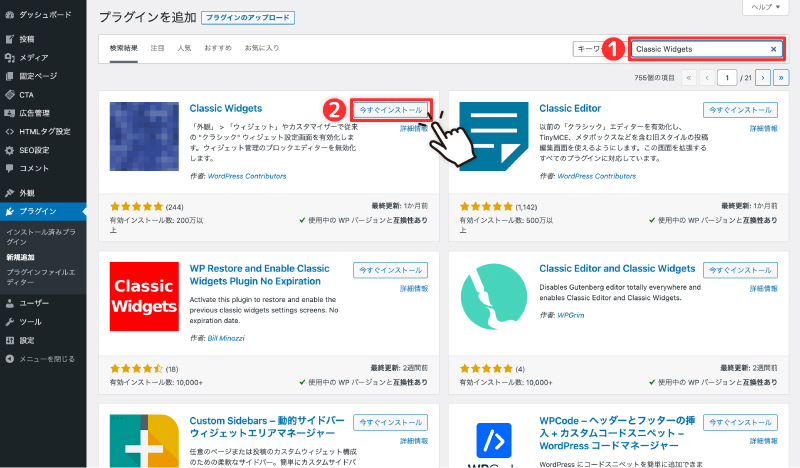Click the 投稿 posts pin icon
This screenshot has width=800, height=468.
pyautogui.click(x=9, y=39)
